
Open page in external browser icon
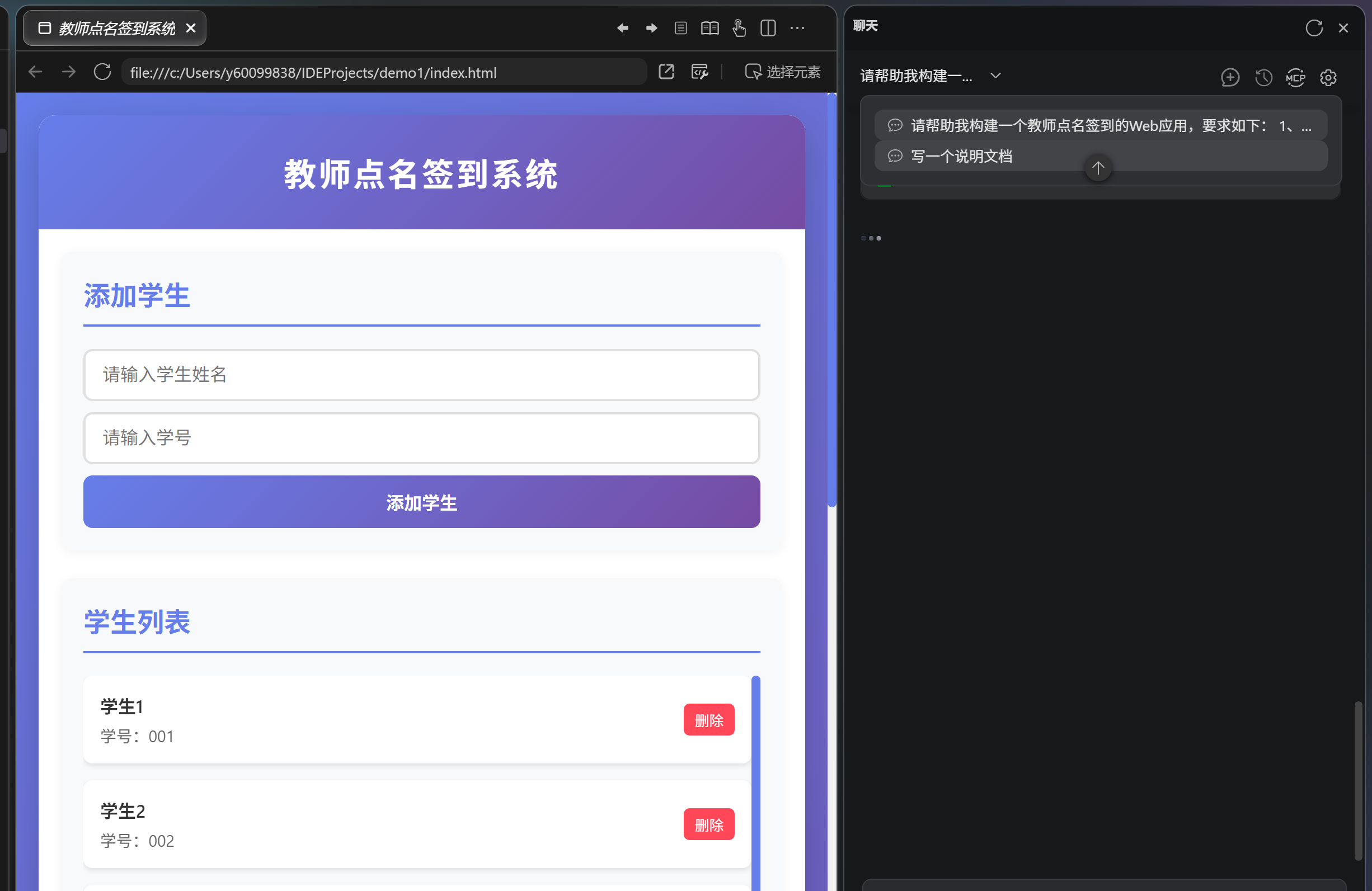666,72
